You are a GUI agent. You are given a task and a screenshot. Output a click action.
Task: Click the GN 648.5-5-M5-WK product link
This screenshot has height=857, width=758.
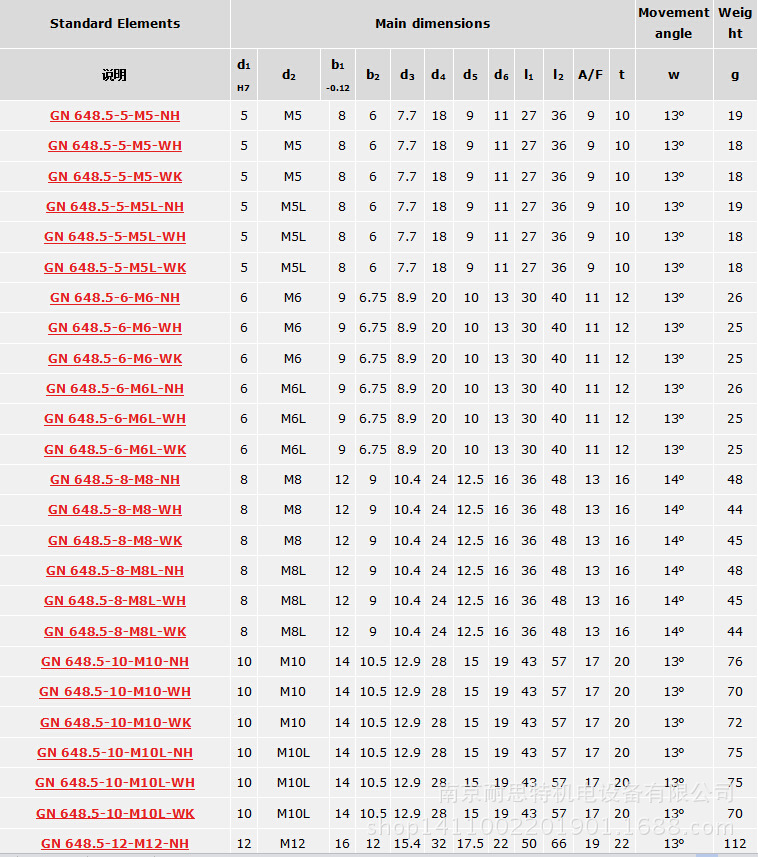tap(115, 176)
